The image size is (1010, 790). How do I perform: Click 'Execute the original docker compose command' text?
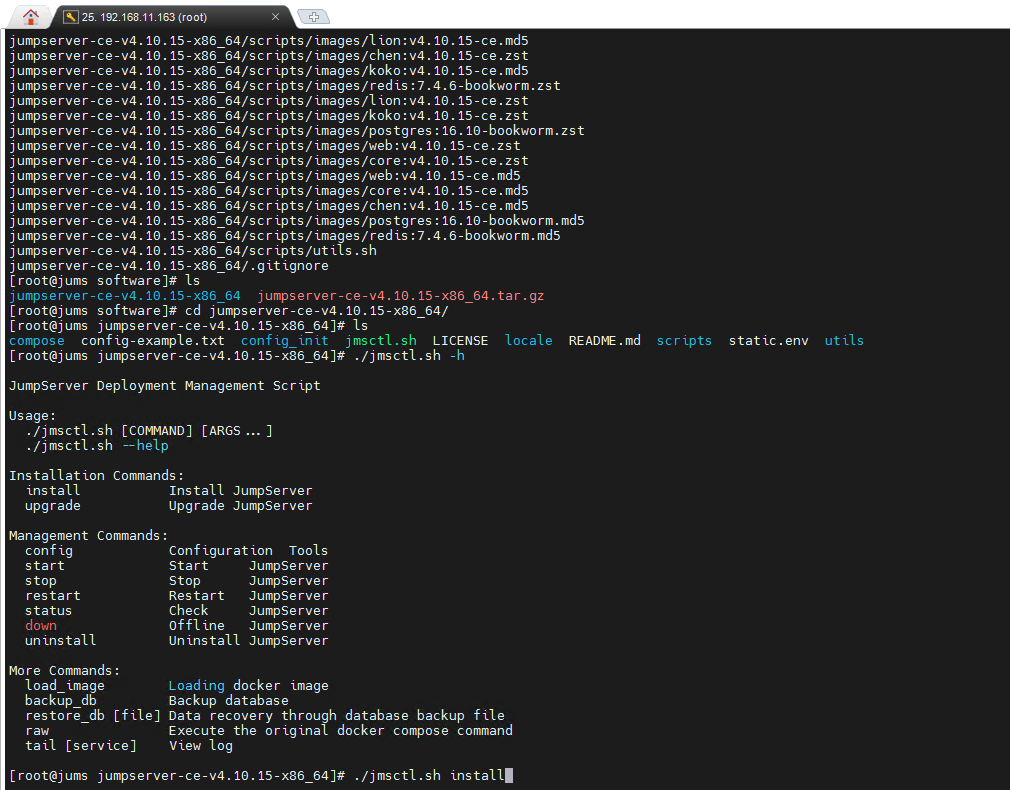coord(341,731)
